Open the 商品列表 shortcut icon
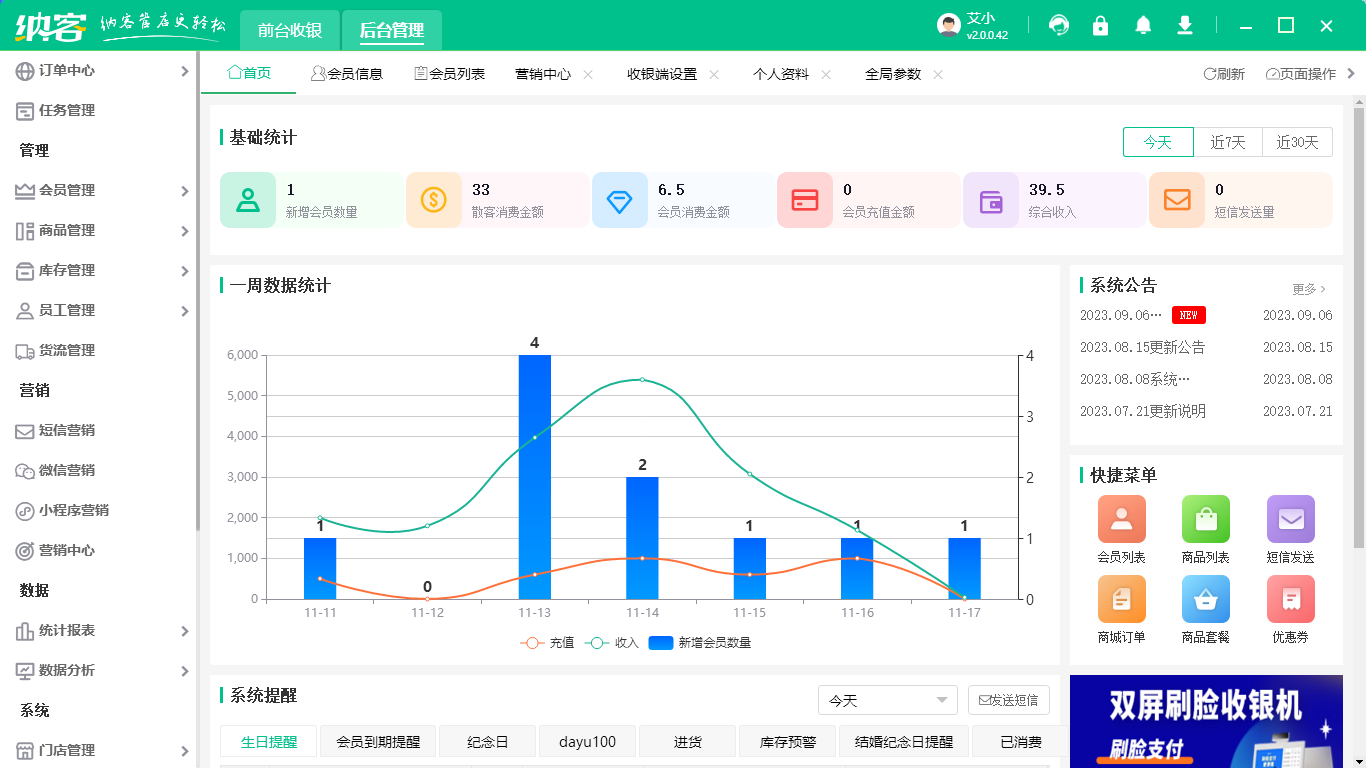This screenshot has width=1366, height=768. click(1205, 520)
